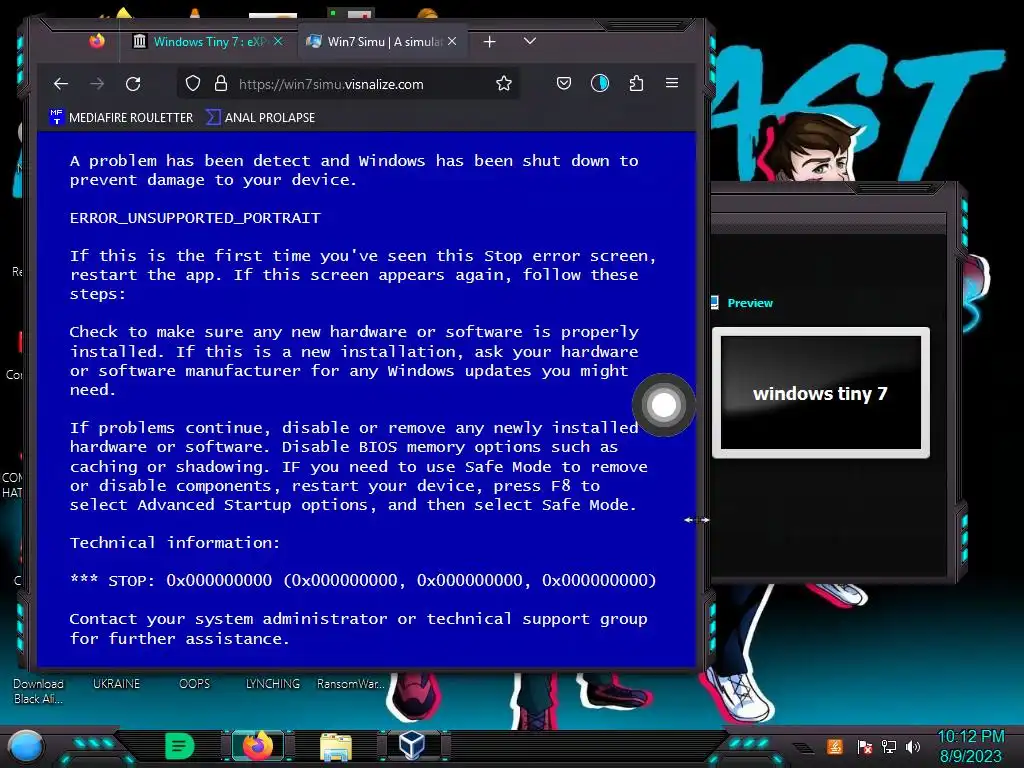Close the Win7 Simu tab
Screen dimensions: 1024x768
click(x=452, y=41)
